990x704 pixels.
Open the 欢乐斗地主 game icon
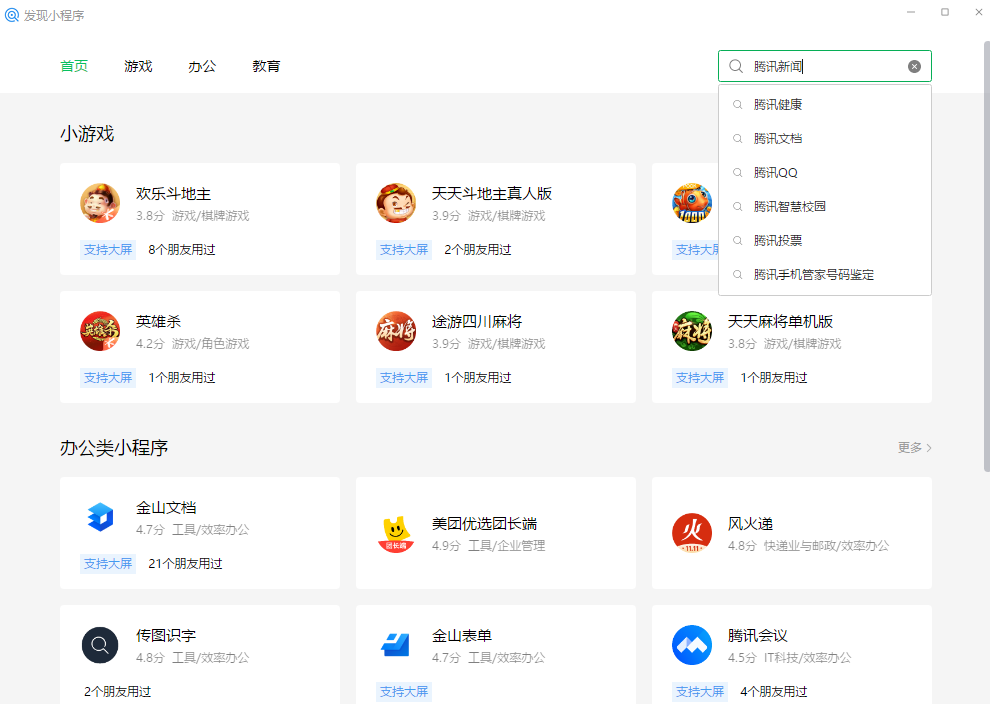(x=100, y=203)
